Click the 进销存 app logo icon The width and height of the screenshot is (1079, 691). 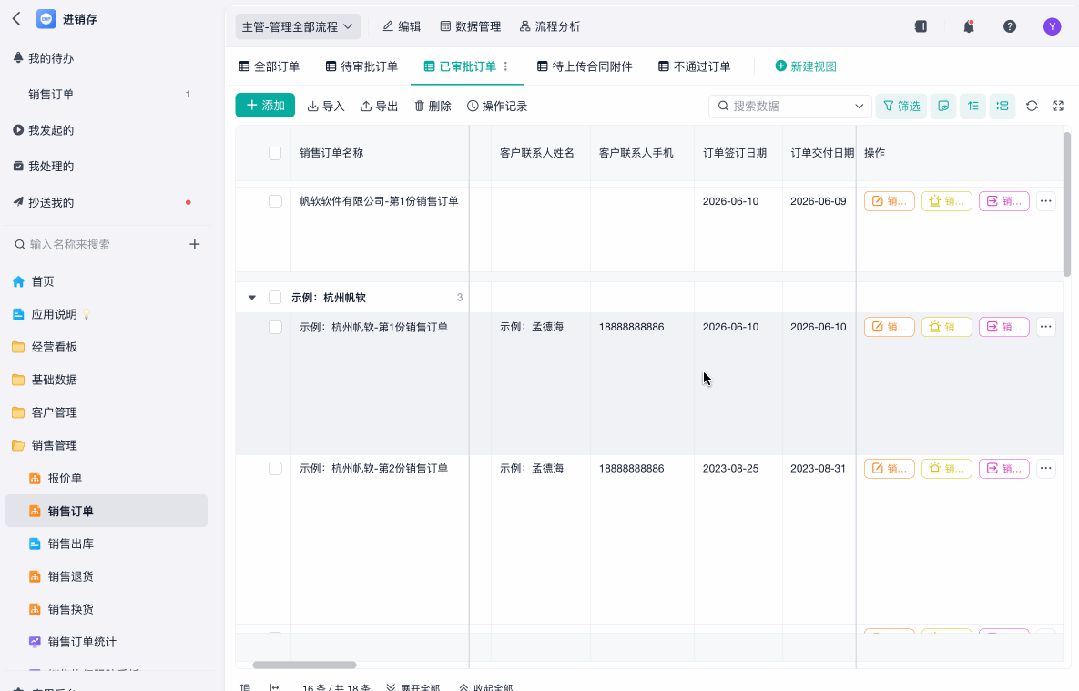click(45, 19)
